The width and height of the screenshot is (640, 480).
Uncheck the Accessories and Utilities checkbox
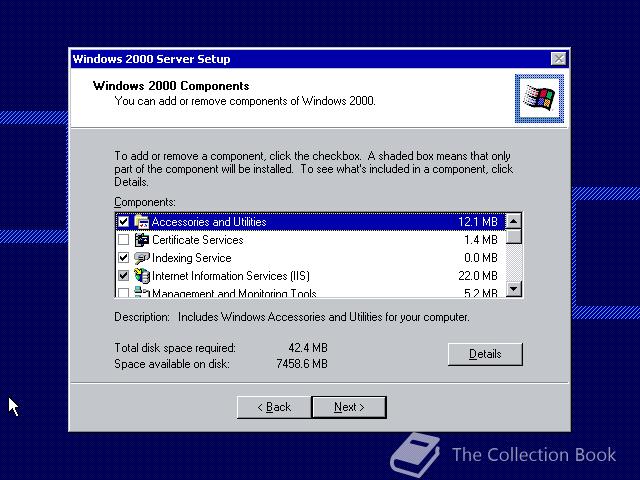point(123,222)
